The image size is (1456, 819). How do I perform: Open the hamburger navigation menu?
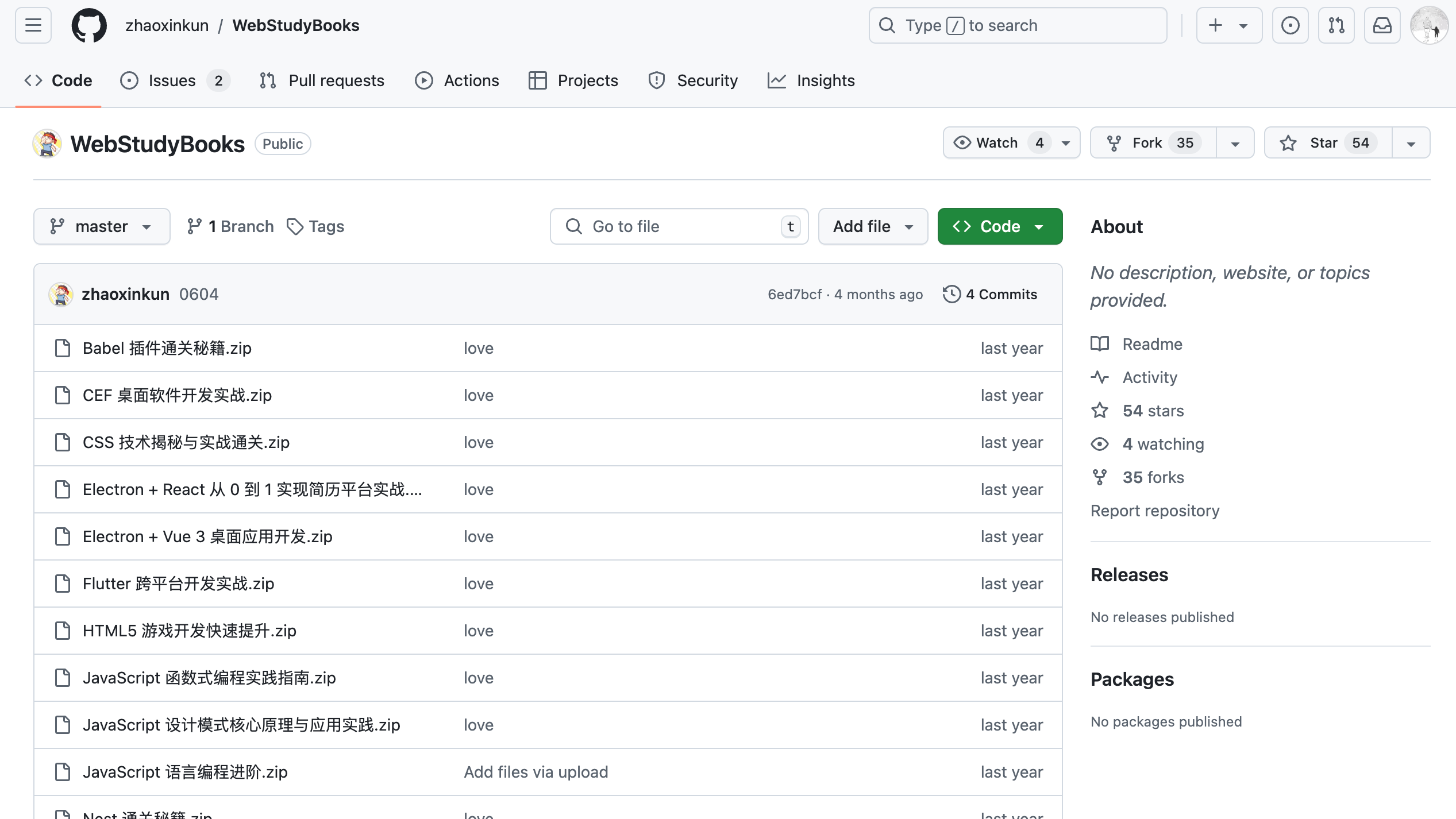33,25
